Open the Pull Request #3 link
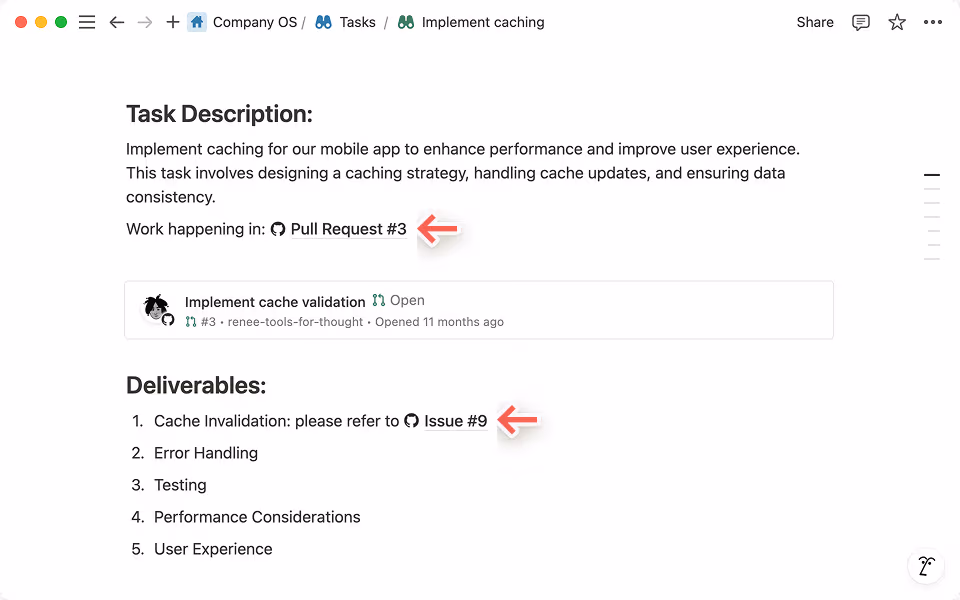Viewport: 960px width, 600px height. click(347, 229)
